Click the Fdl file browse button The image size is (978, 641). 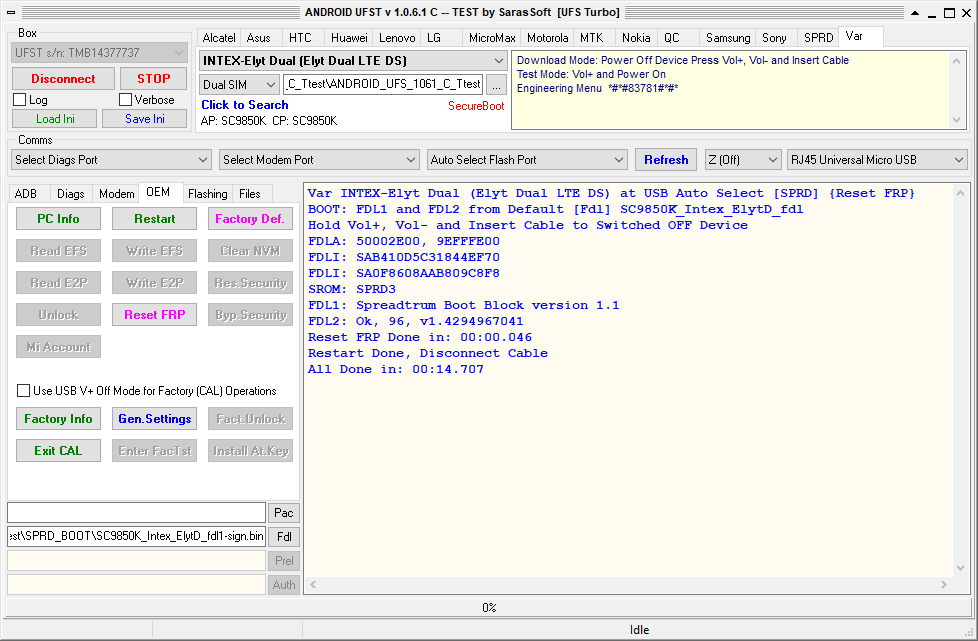click(x=284, y=536)
